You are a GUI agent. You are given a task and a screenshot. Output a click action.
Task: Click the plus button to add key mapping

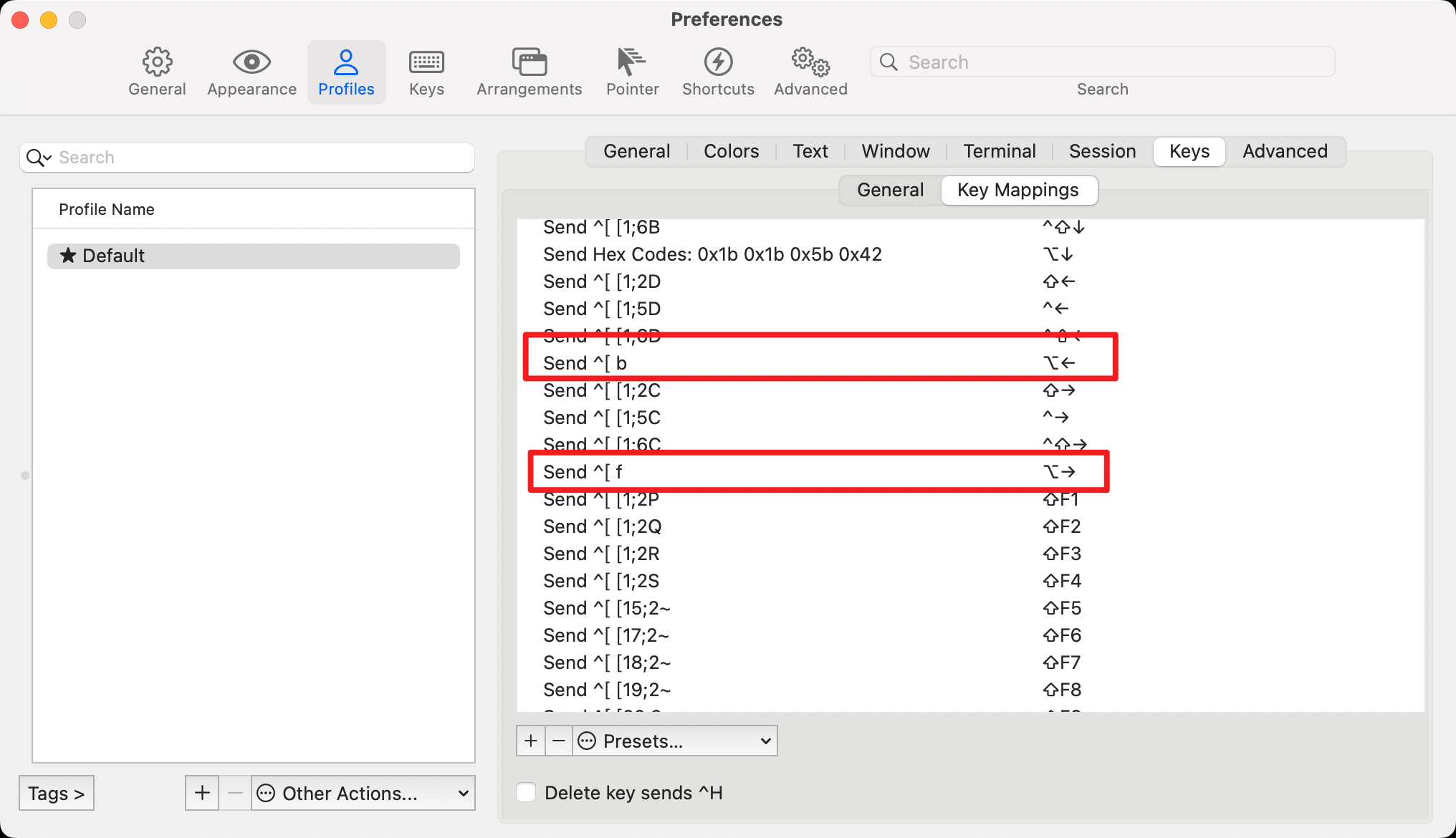[531, 741]
